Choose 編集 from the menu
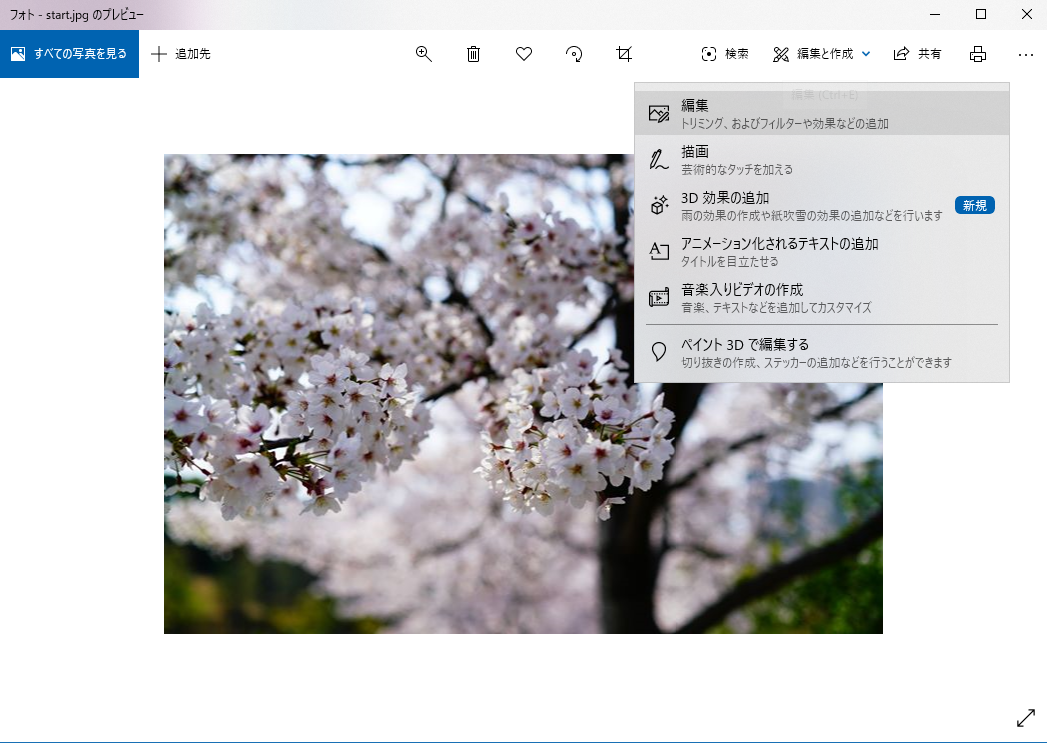The height and width of the screenshot is (743, 1047). tap(822, 113)
